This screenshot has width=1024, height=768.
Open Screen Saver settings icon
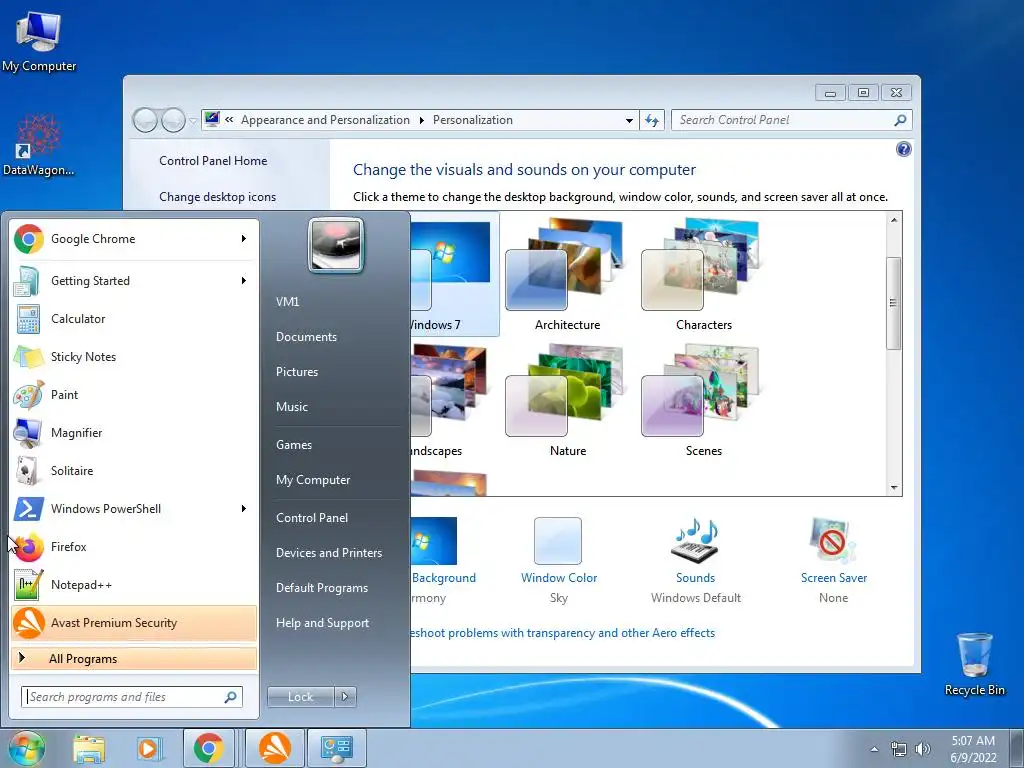point(833,541)
